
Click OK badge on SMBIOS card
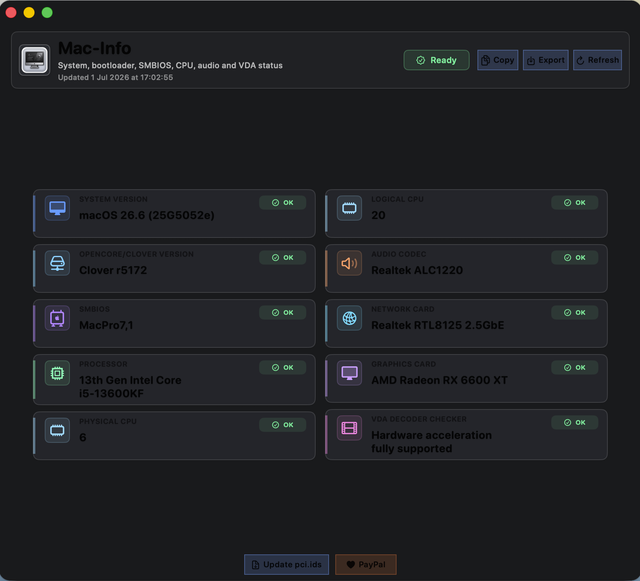click(282, 312)
